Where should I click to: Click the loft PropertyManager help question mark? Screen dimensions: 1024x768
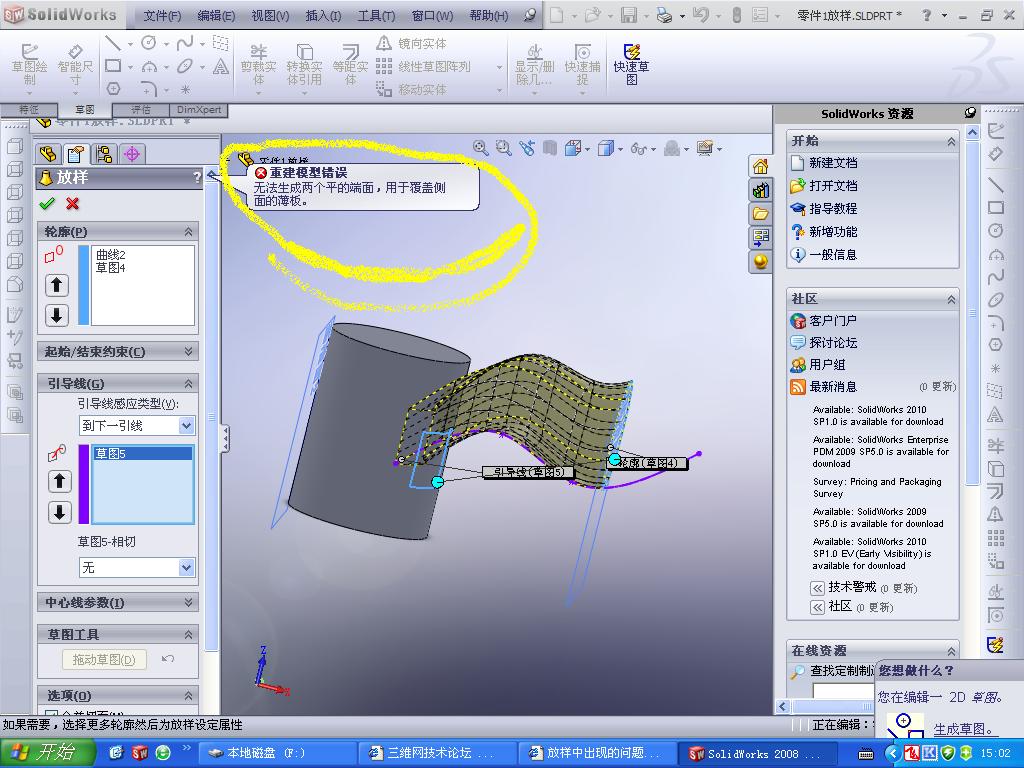(197, 178)
